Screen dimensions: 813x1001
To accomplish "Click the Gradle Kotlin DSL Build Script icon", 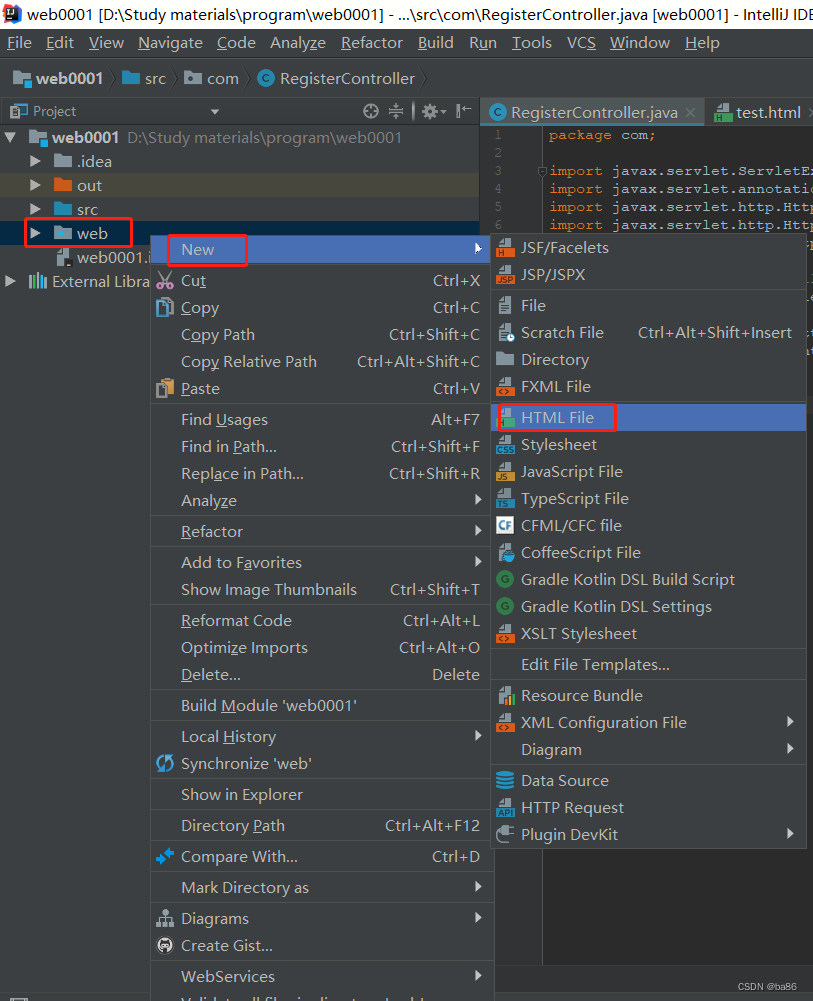I will pos(505,580).
